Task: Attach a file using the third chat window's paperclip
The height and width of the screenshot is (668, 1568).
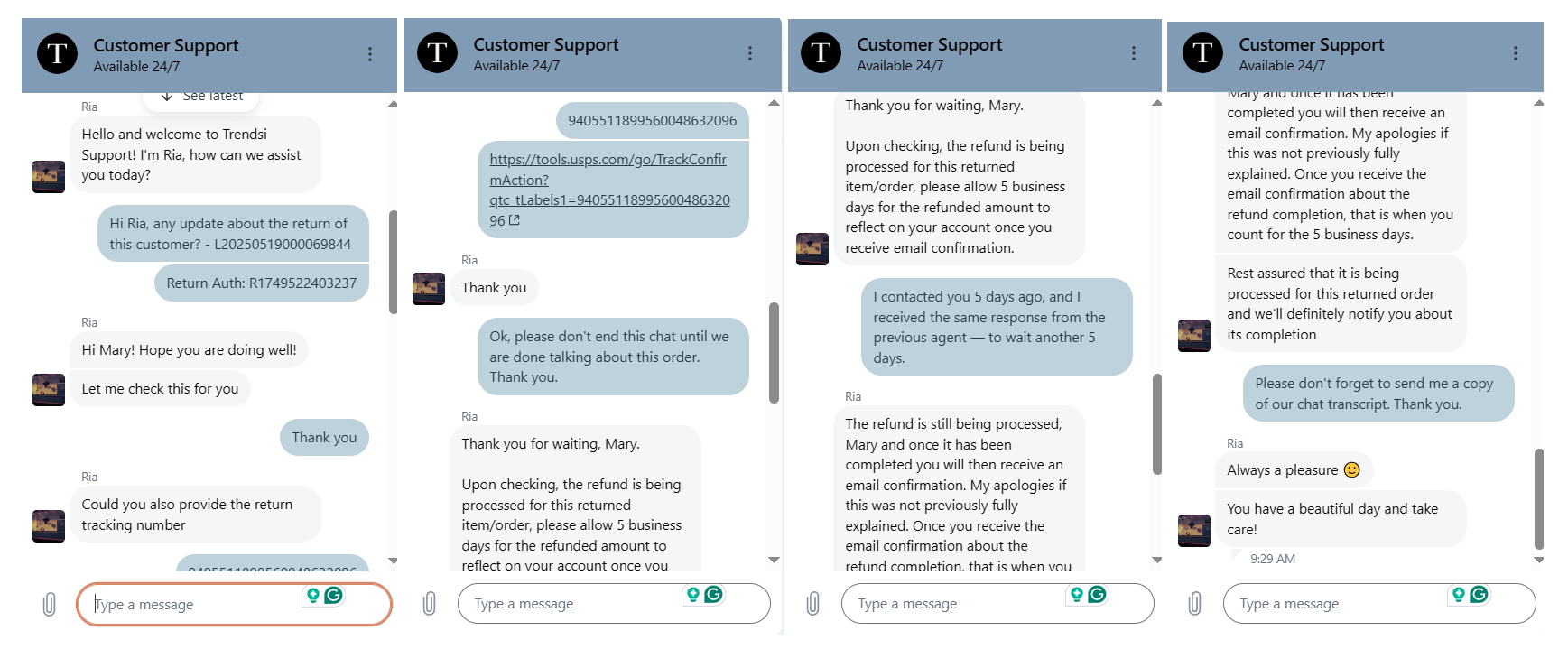Action: click(813, 603)
